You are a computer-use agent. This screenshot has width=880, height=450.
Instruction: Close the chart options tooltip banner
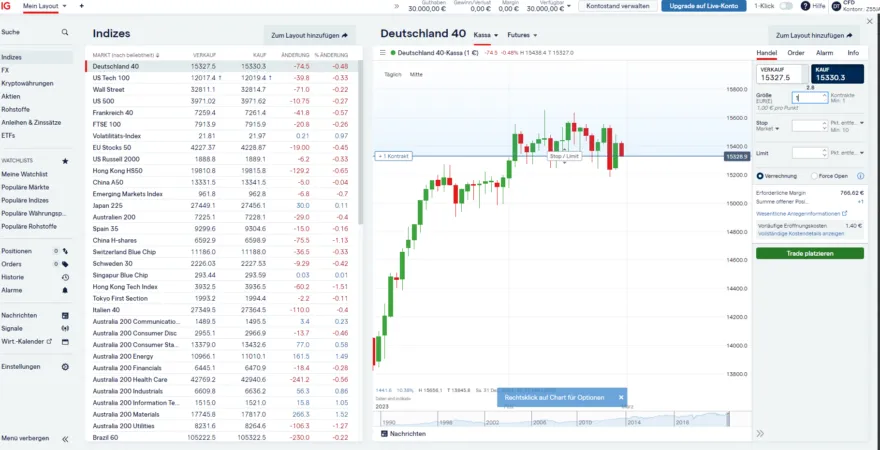click(x=620, y=397)
